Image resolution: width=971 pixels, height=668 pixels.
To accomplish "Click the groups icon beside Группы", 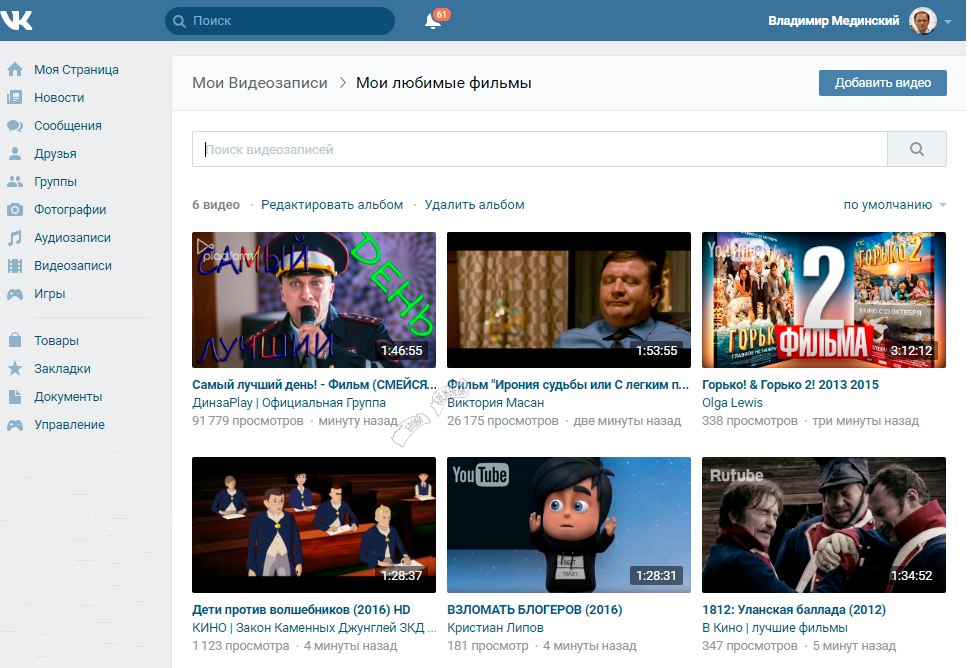I will 15,181.
